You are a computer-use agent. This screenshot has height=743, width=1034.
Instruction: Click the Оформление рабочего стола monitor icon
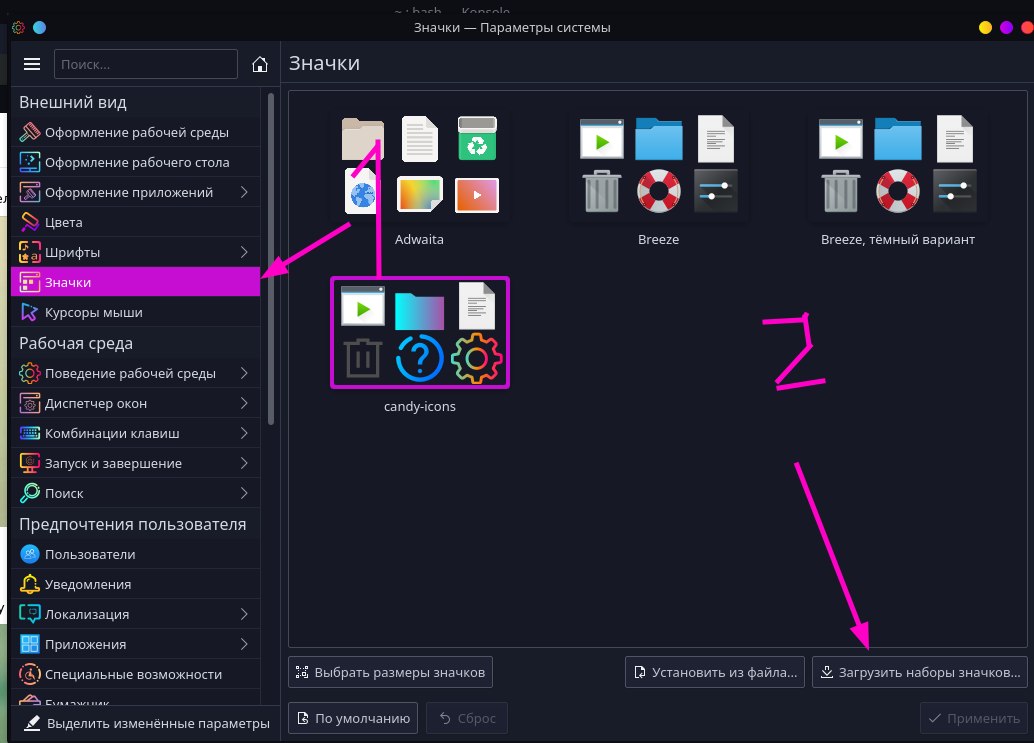coord(30,162)
